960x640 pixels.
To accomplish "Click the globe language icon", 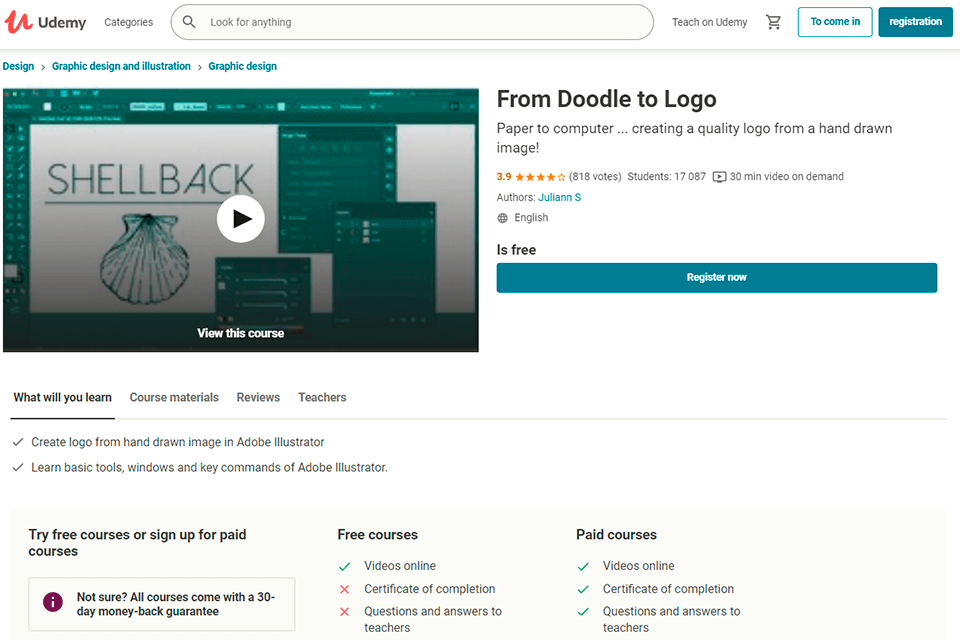I will point(503,218).
